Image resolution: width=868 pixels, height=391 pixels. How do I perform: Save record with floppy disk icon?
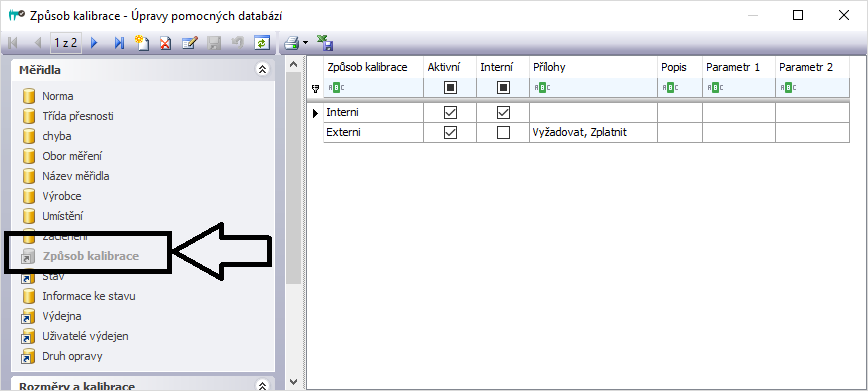tap(214, 43)
